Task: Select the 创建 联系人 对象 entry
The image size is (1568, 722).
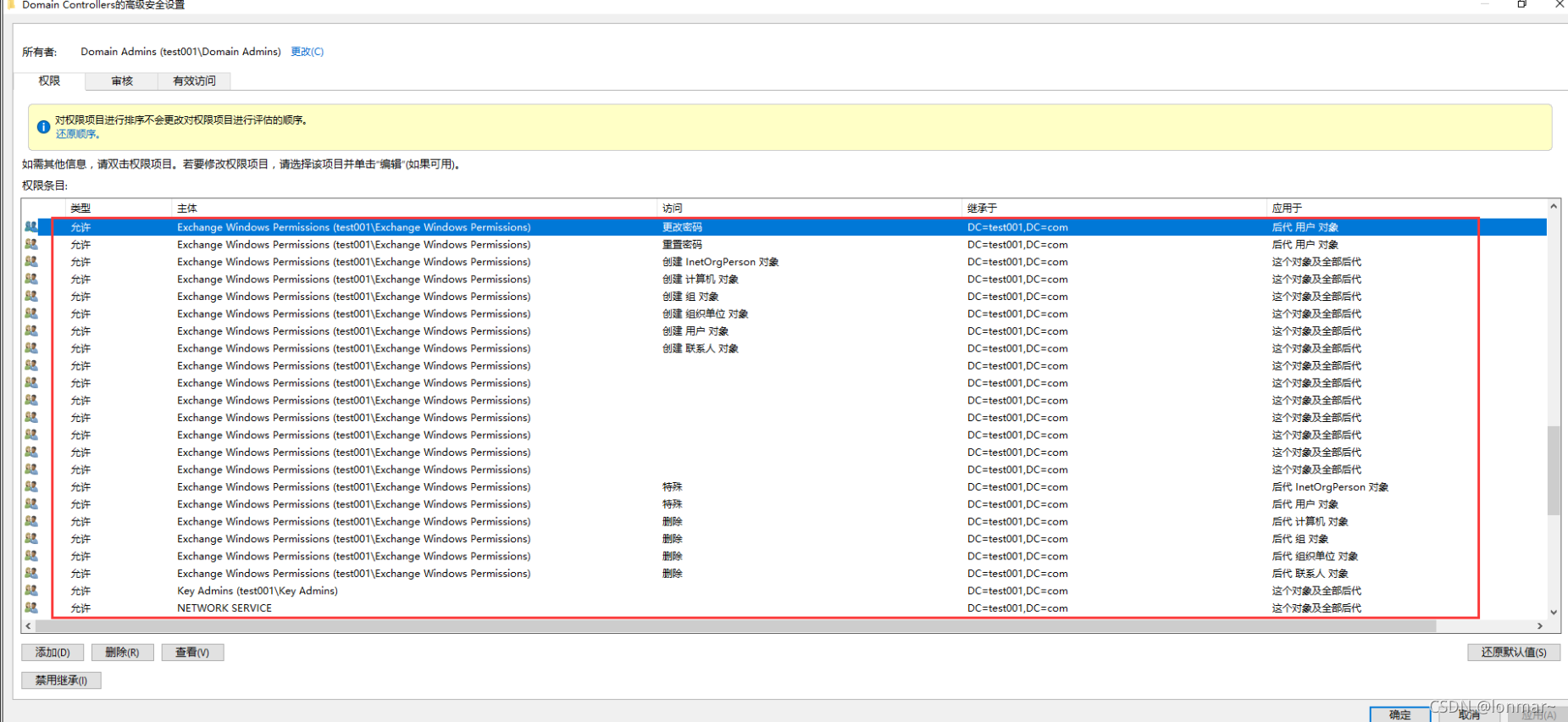Action: [700, 348]
